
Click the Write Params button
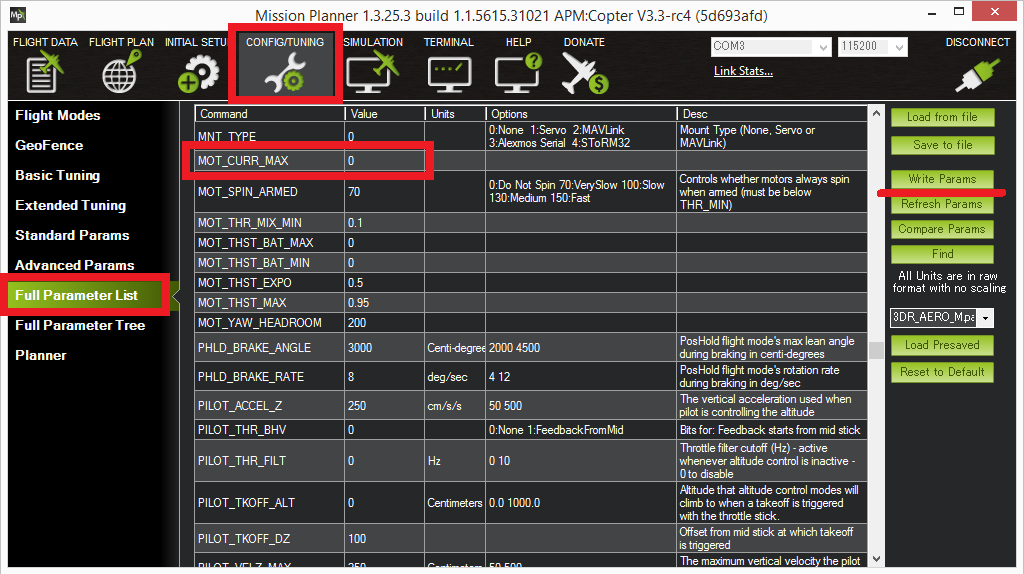pos(942,179)
